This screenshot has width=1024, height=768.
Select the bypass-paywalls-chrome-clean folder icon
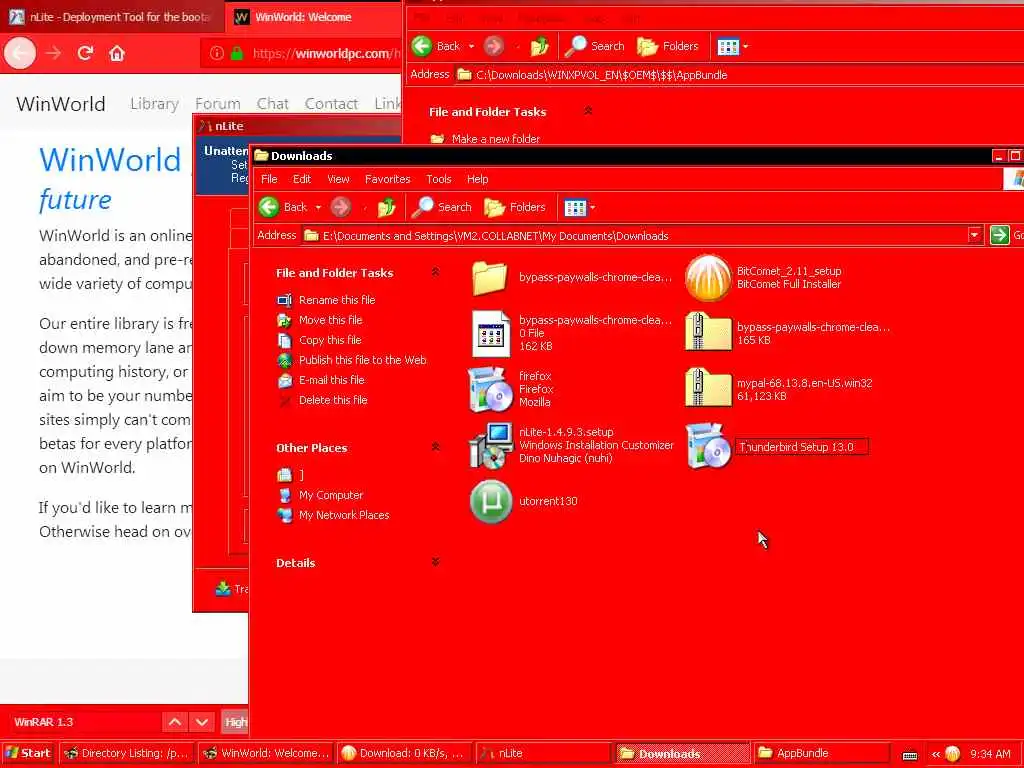tap(489, 277)
